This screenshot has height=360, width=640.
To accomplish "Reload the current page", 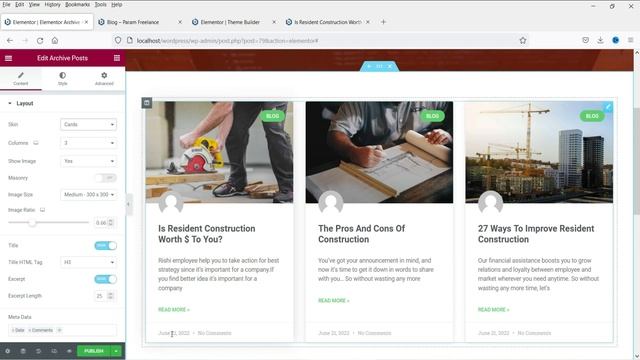I will click(x=40, y=40).
